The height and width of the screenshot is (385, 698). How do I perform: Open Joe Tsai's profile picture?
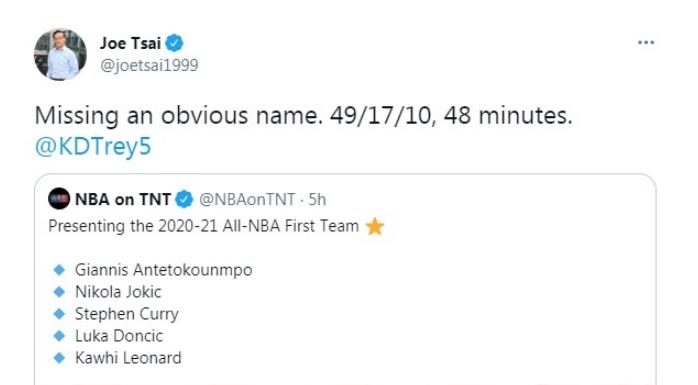[61, 55]
